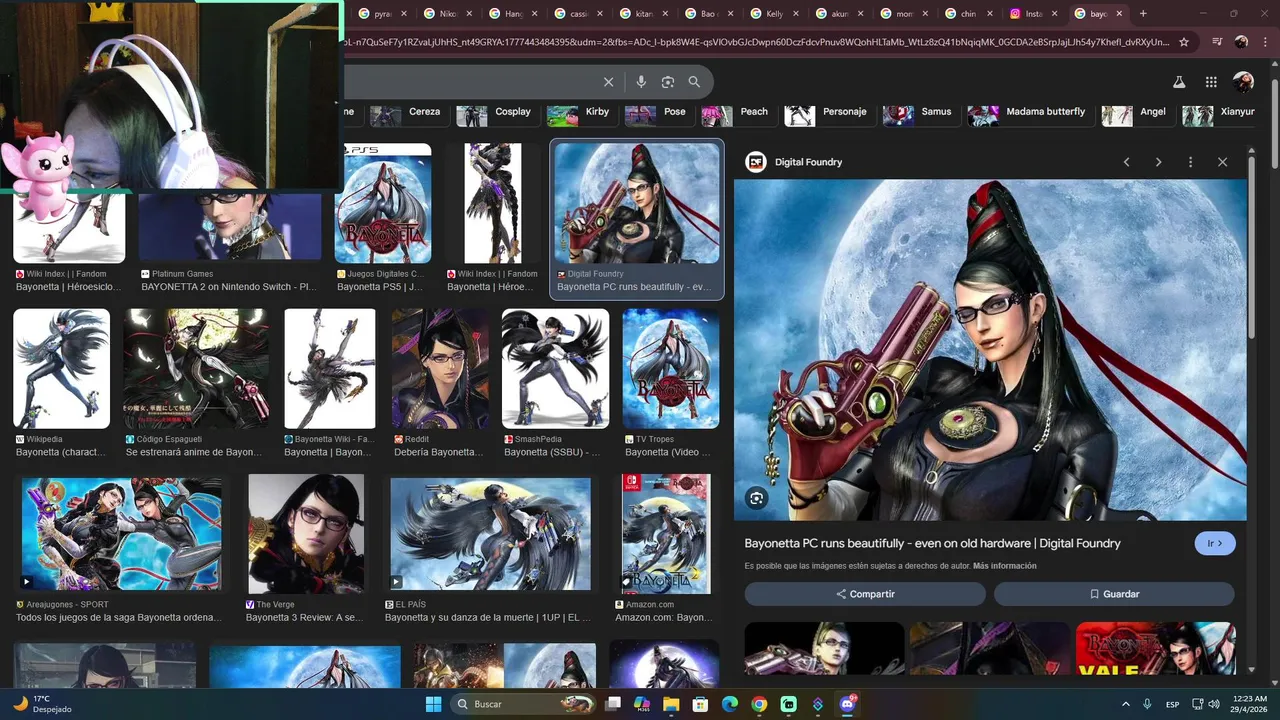Switch ESP keyboard language indicator
The image size is (1280, 720).
[x=1172, y=704]
